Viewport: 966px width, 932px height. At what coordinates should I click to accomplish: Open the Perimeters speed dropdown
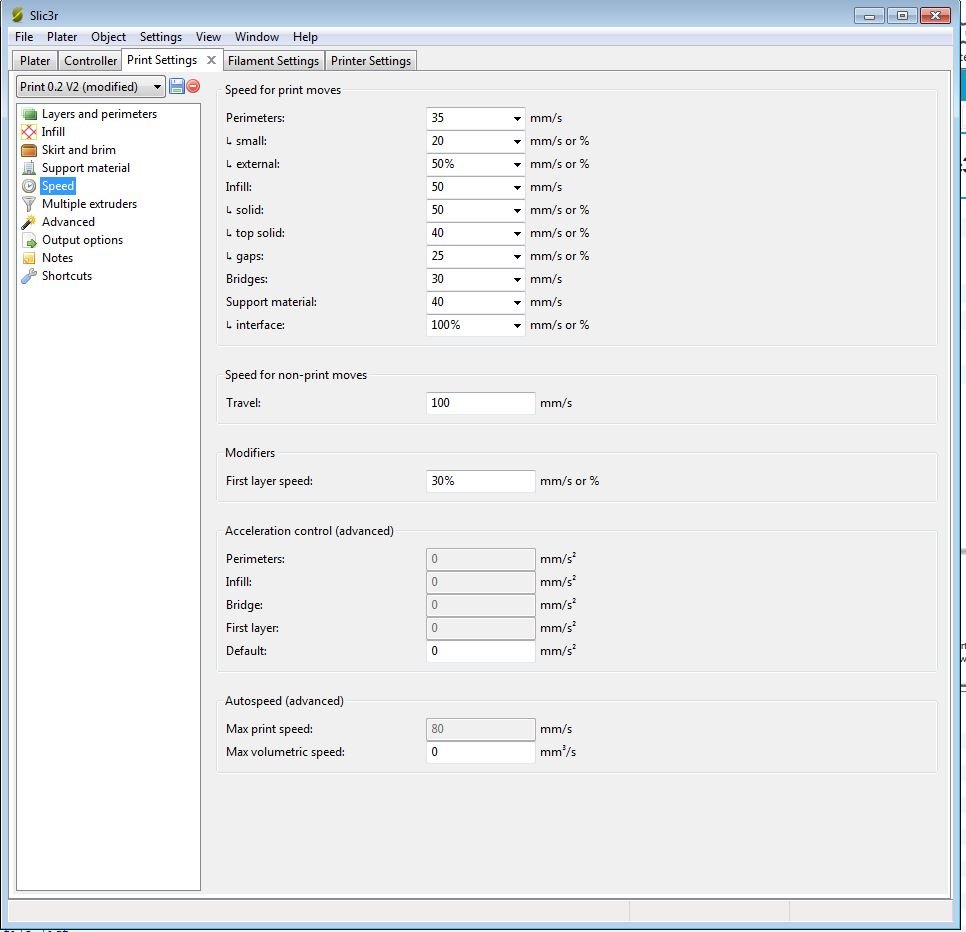click(x=517, y=118)
